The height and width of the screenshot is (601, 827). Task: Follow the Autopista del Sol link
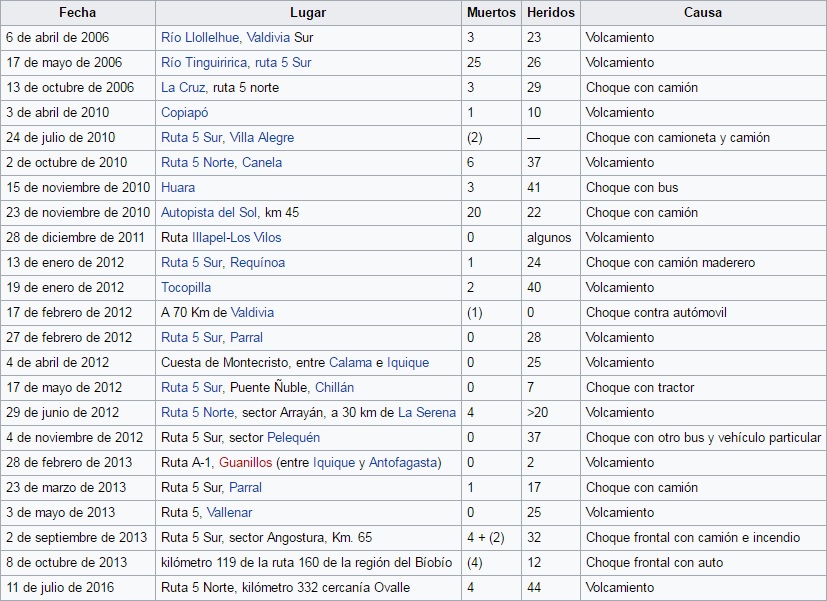[210, 212]
